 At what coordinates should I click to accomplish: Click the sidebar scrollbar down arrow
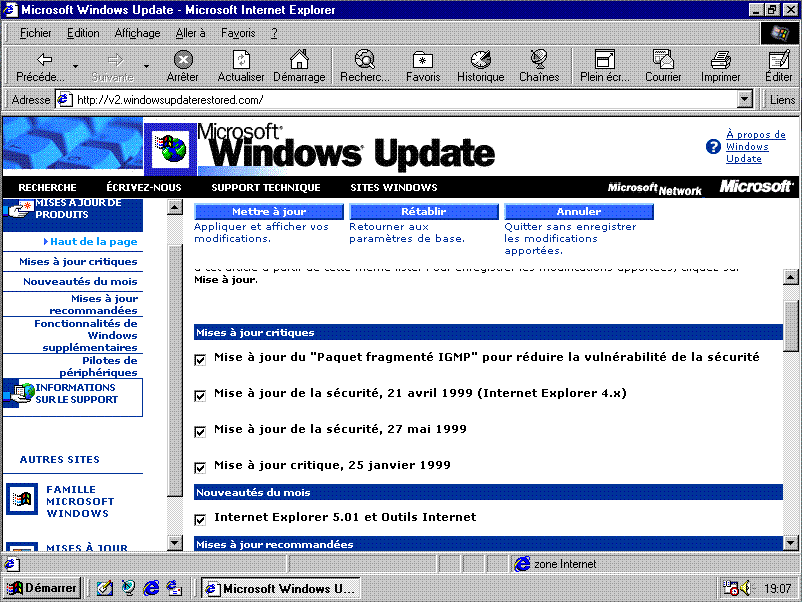(x=175, y=542)
